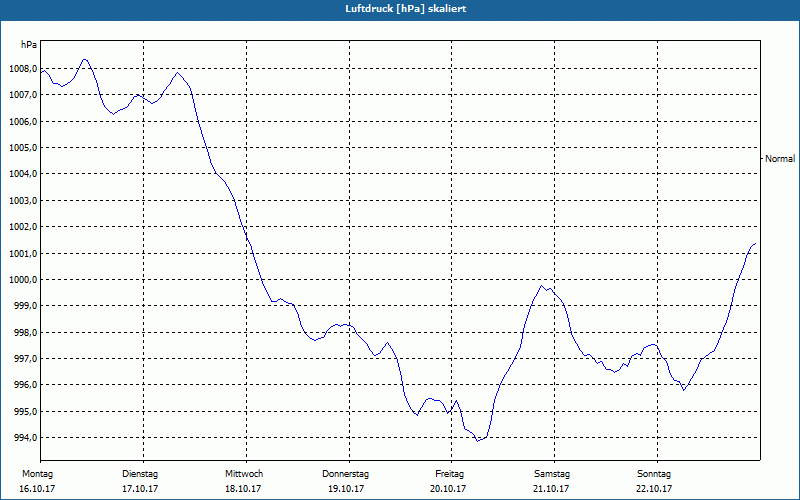Click the '1000,0' y-axis label
This screenshot has height=500, width=800.
pos(23,280)
